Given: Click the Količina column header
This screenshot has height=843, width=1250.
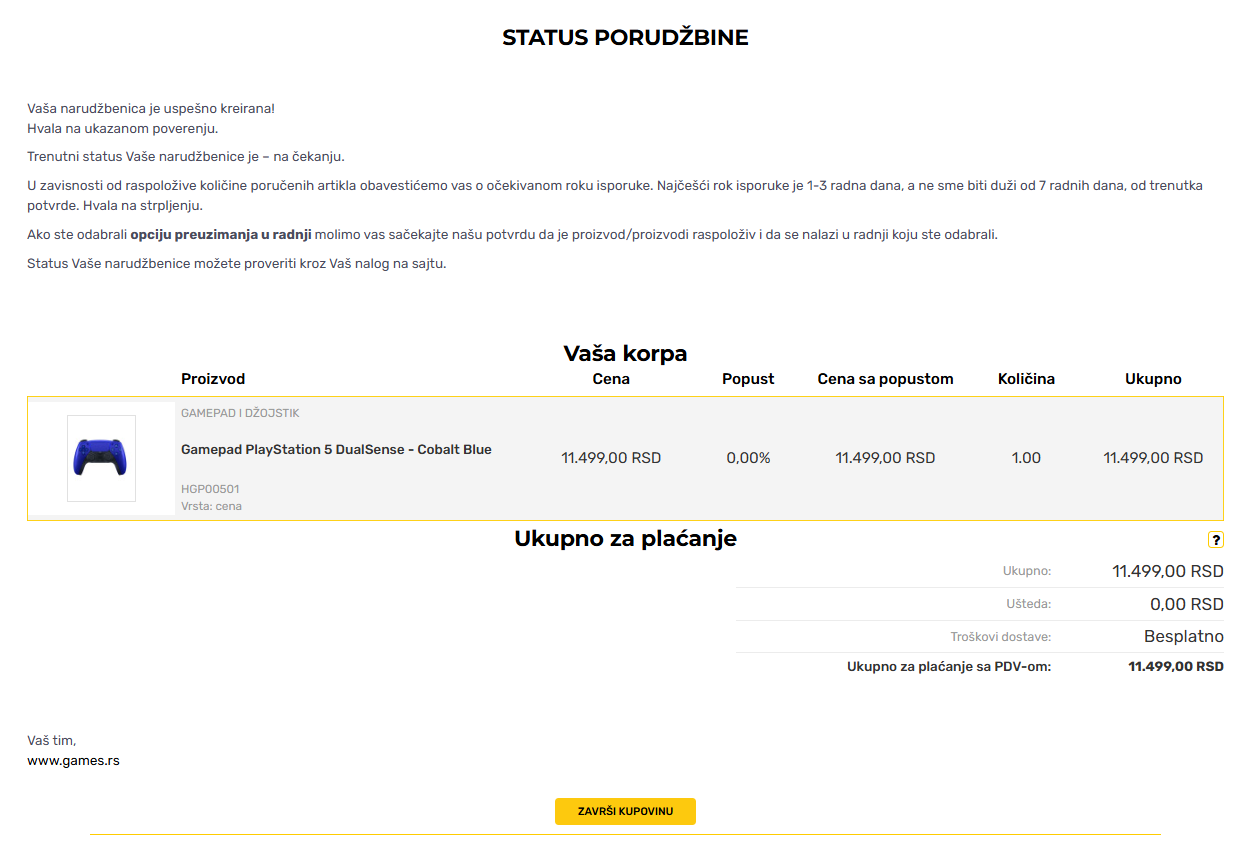Looking at the screenshot, I should (1026, 379).
